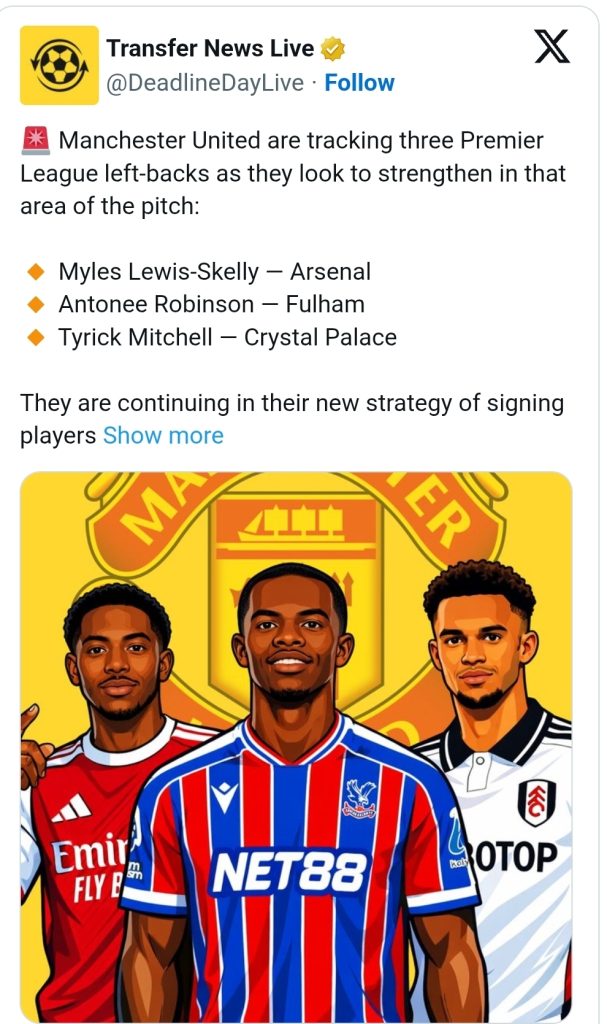Click the gold verified badge
This screenshot has width=607, height=1024.
point(333,48)
